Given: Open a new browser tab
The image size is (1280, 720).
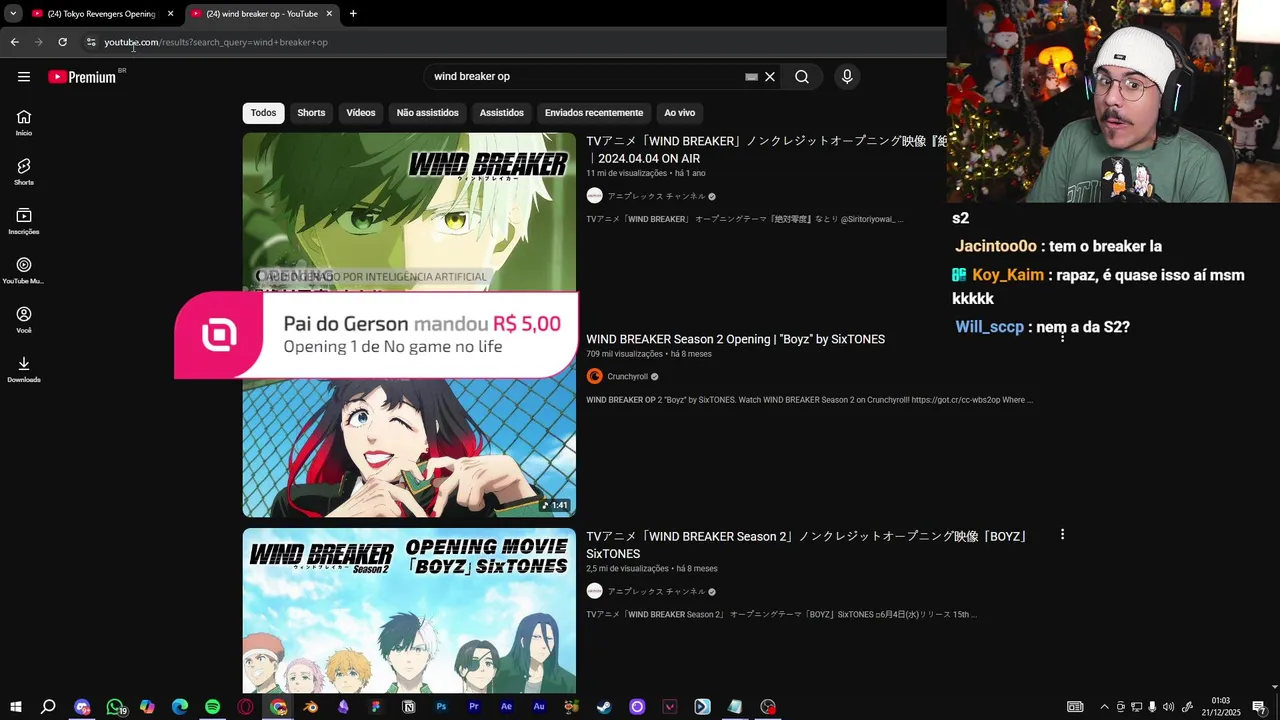Looking at the screenshot, I should click(353, 14).
